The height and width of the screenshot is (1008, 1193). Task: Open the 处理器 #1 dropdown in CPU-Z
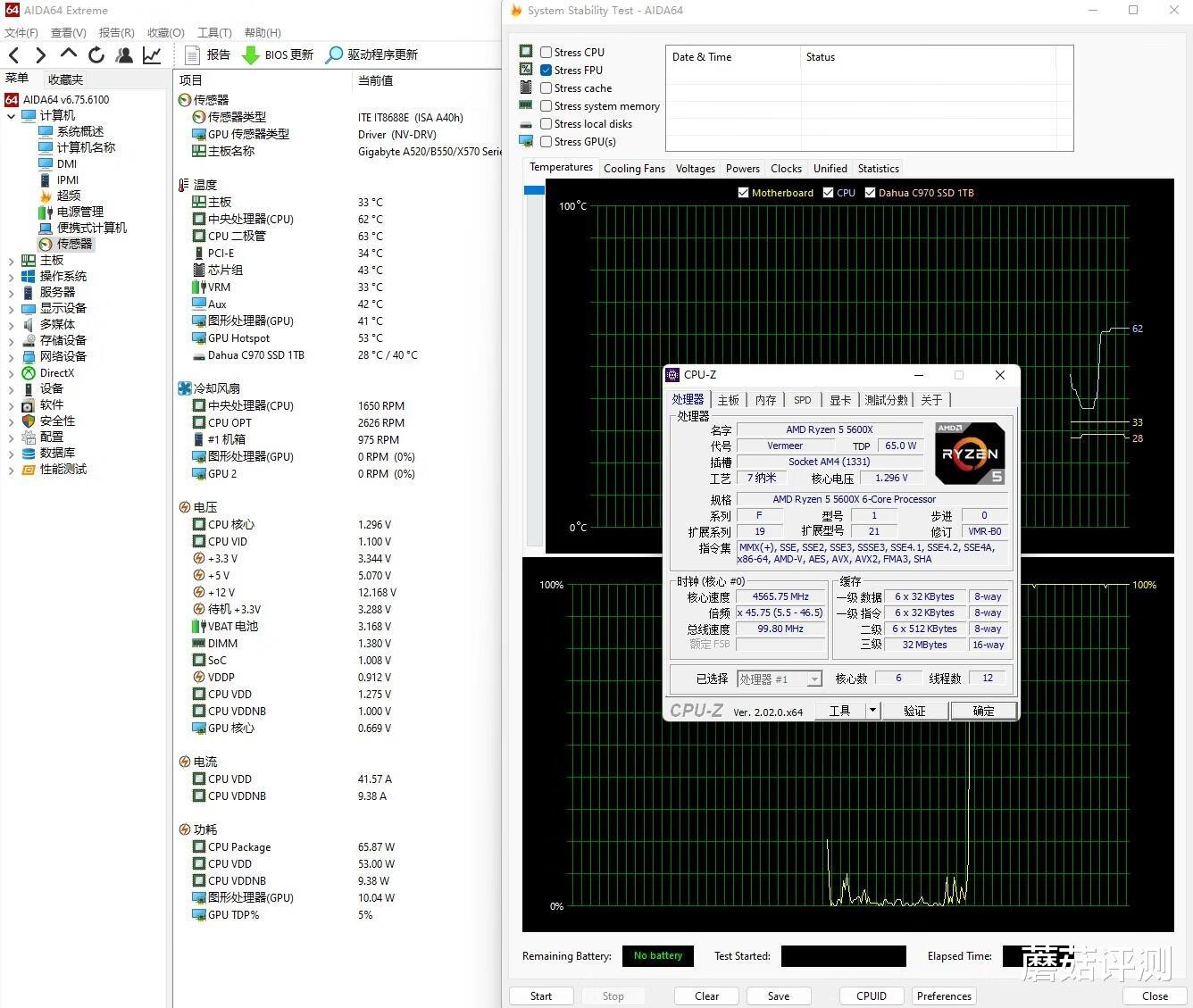pyautogui.click(x=813, y=679)
